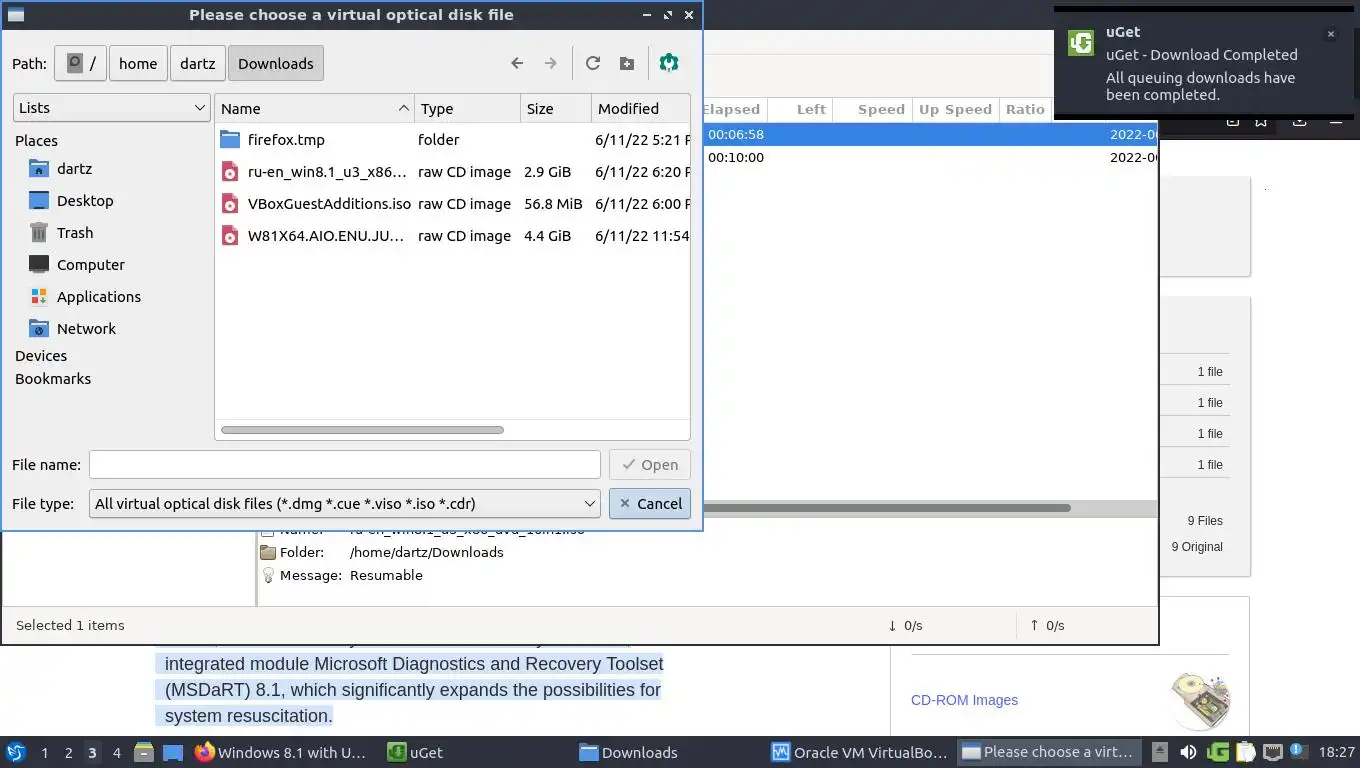The width and height of the screenshot is (1360, 768).
Task: Click uGet window horizontal scrollbar
Action: tap(886, 508)
